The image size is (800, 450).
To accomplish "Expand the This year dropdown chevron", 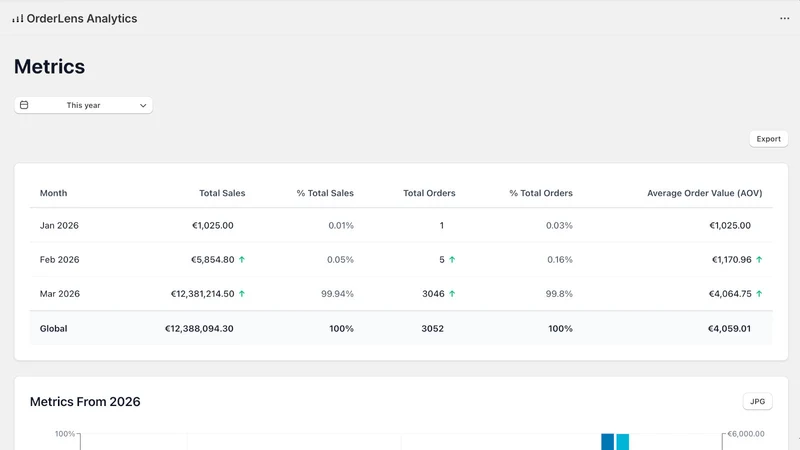I will pyautogui.click(x=143, y=106).
